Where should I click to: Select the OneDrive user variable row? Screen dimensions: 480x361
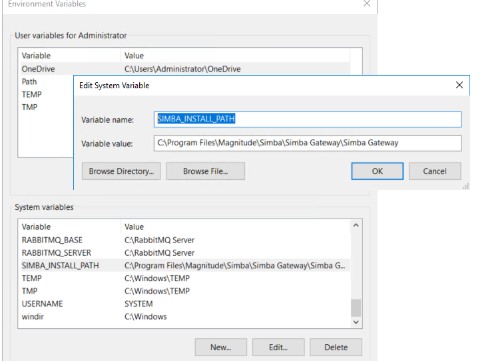(x=185, y=69)
